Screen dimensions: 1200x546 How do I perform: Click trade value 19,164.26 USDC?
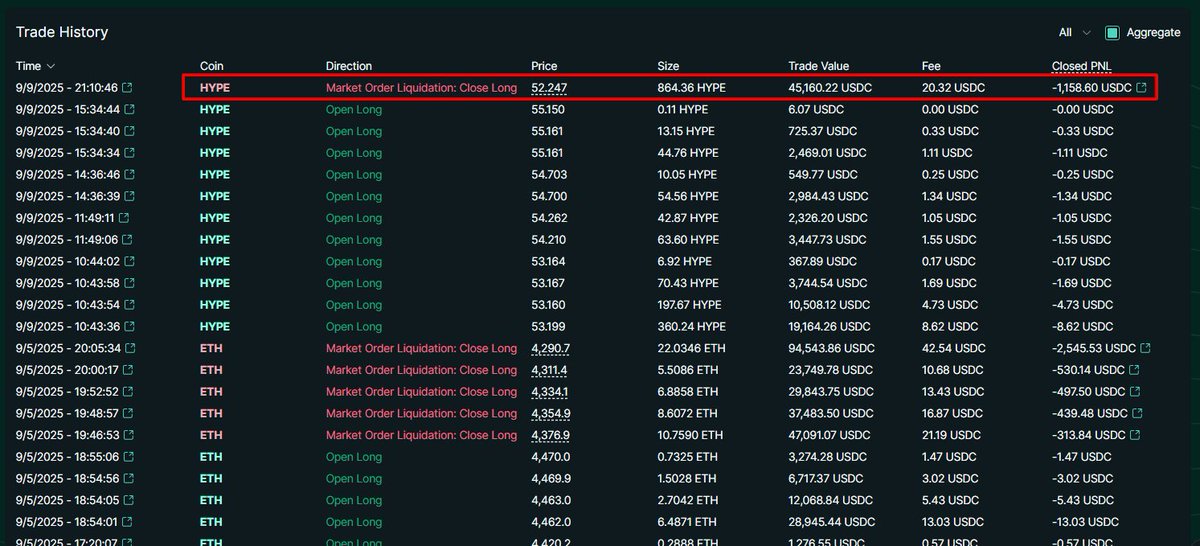click(830, 327)
